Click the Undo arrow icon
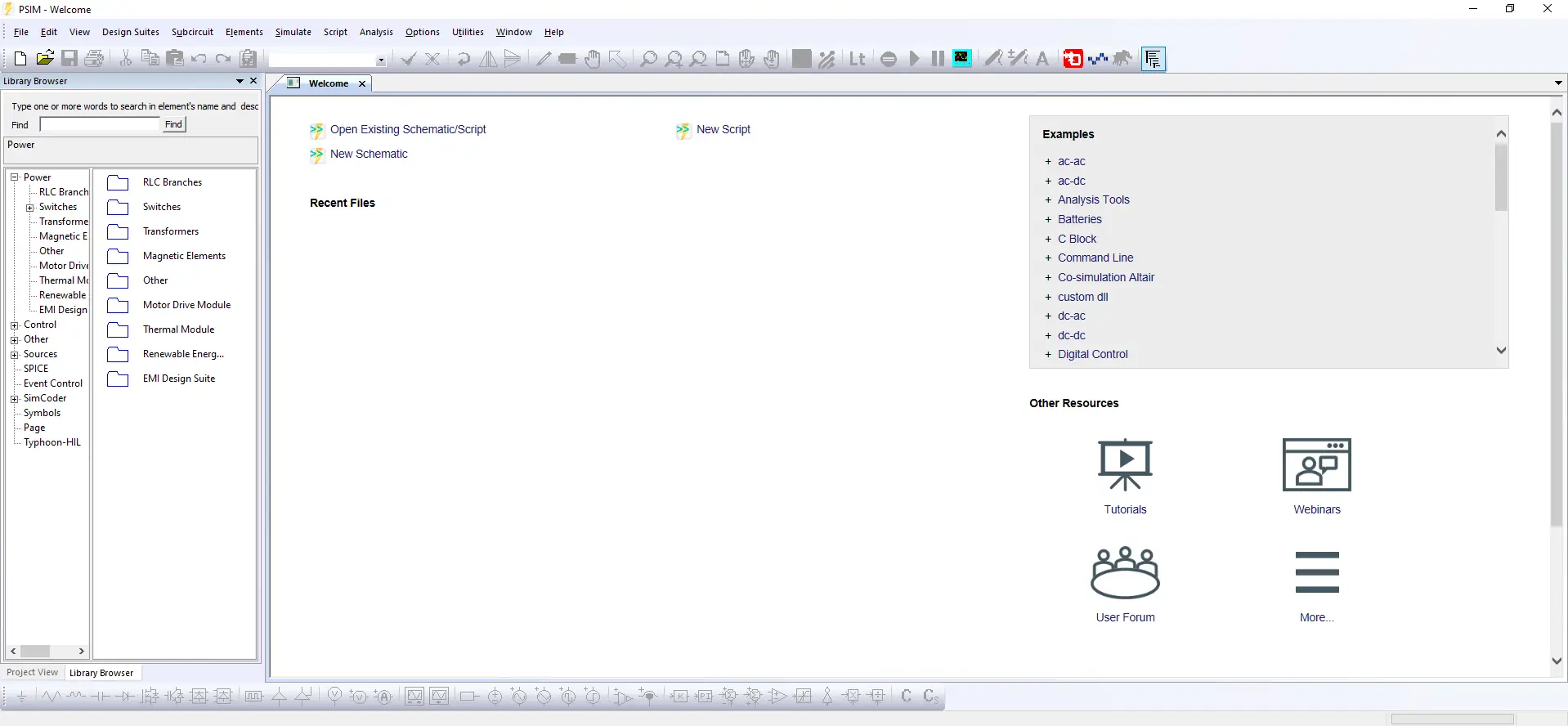Screen dimensions: 1568x726 [199, 59]
